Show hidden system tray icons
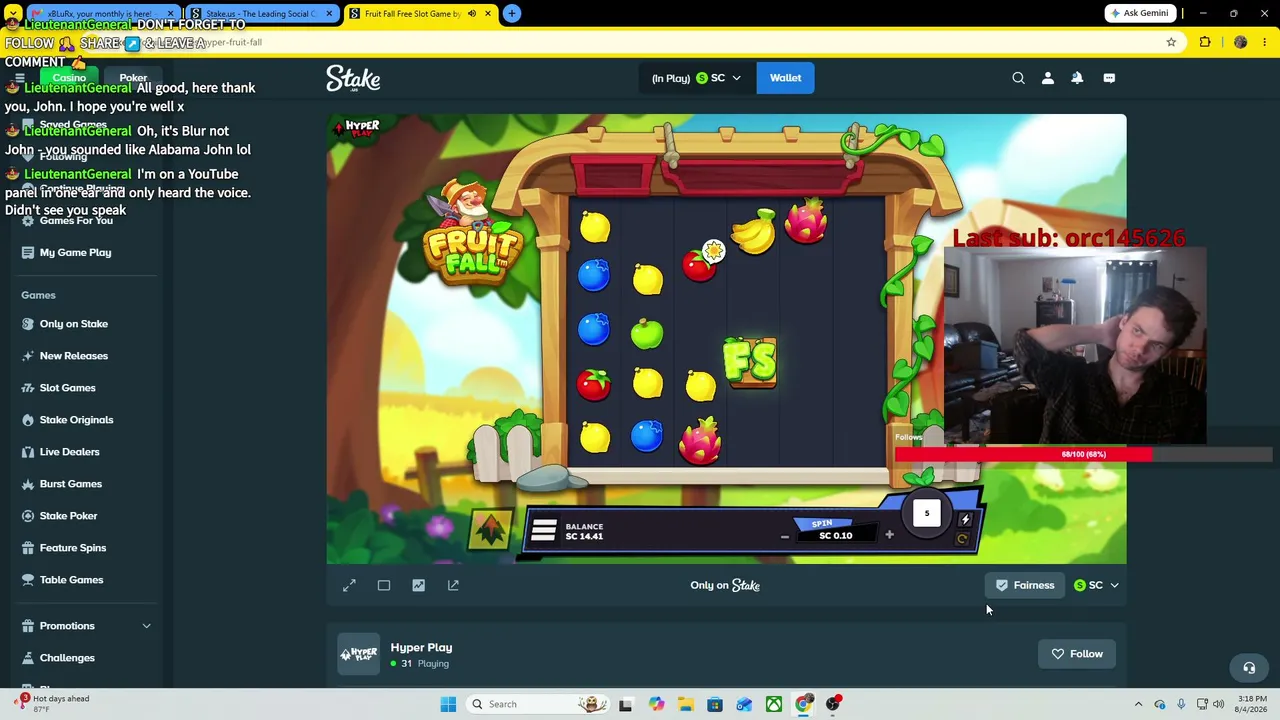Image resolution: width=1280 pixels, height=720 pixels. pos(1138,704)
